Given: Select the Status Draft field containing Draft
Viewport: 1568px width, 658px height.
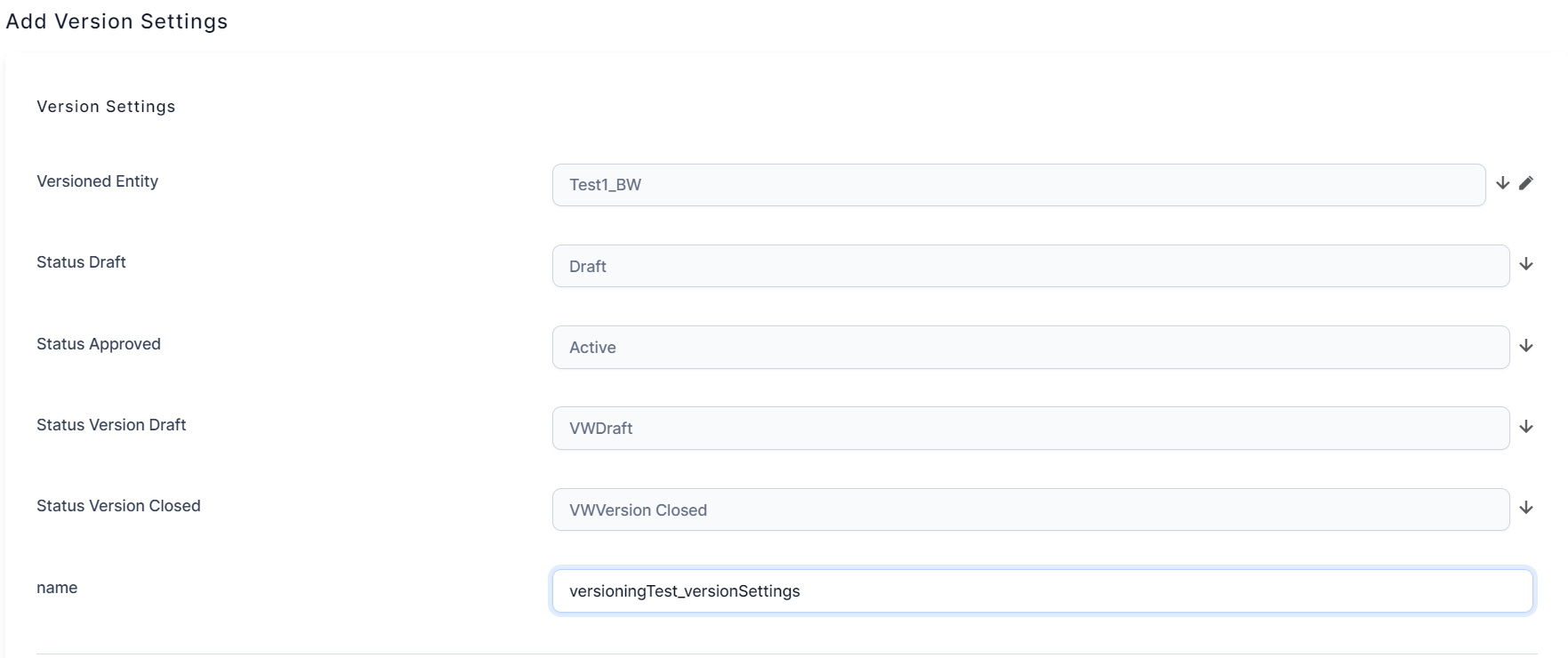Looking at the screenshot, I should point(1030,266).
